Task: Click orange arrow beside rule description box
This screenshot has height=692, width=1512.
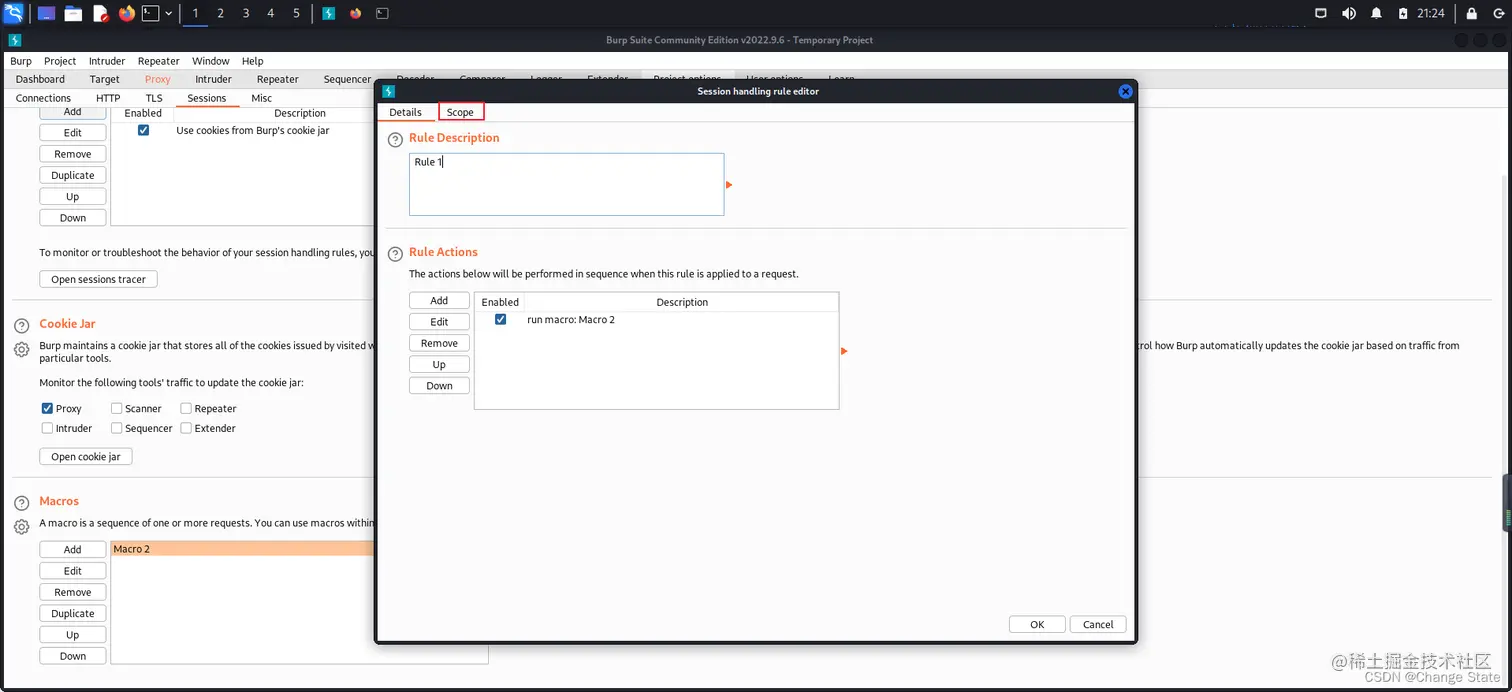Action: 729,185
